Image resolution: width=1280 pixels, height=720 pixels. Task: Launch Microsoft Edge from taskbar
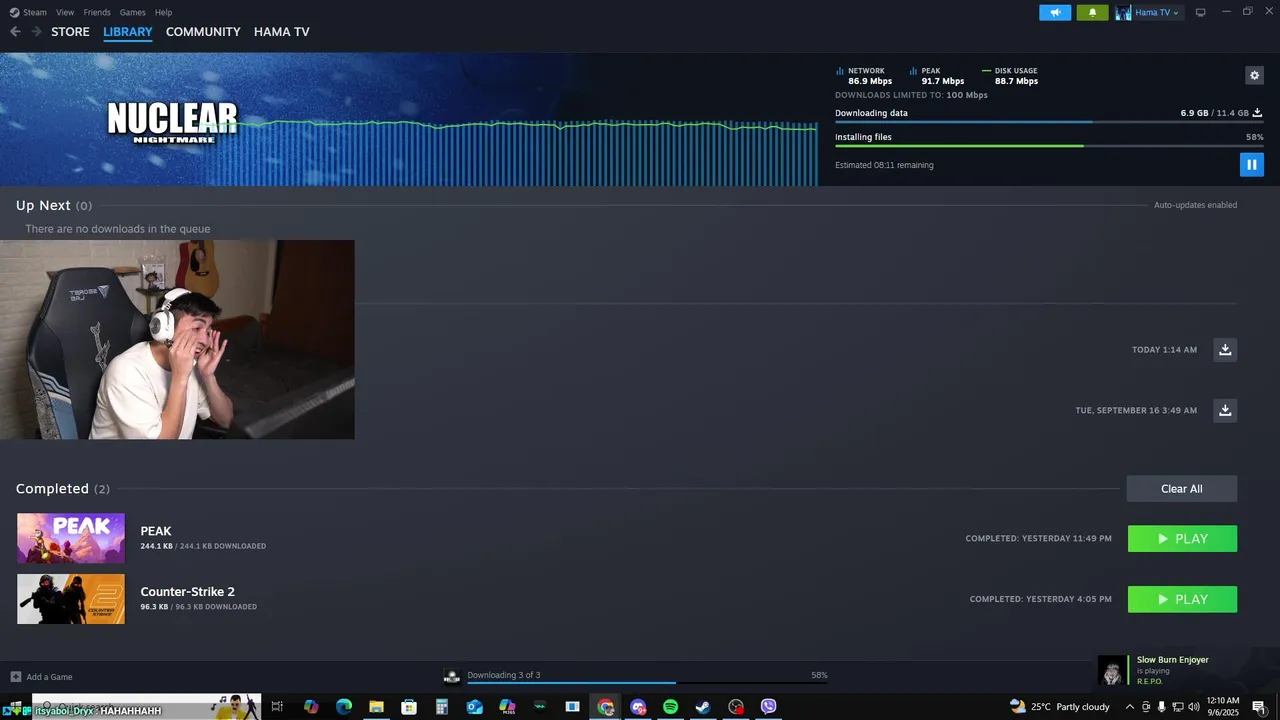pyautogui.click(x=344, y=707)
